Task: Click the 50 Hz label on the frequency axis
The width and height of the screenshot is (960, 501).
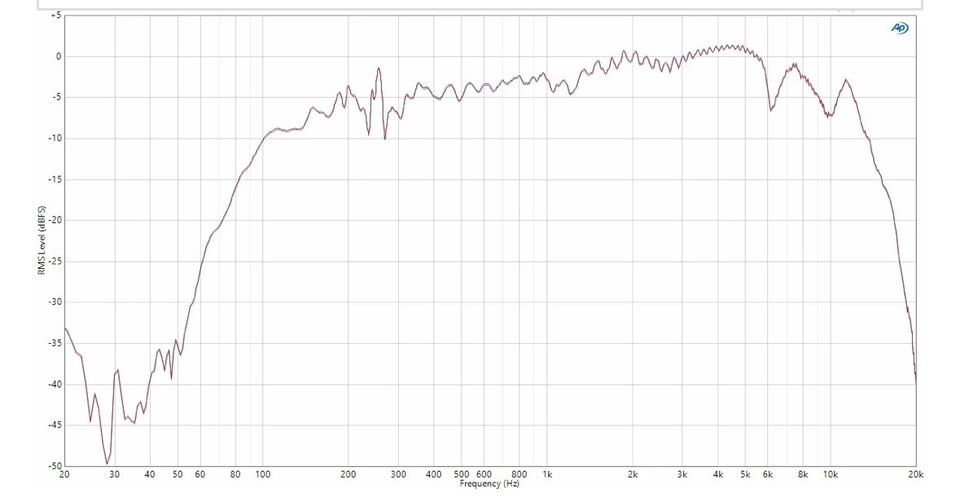Action: click(x=178, y=475)
